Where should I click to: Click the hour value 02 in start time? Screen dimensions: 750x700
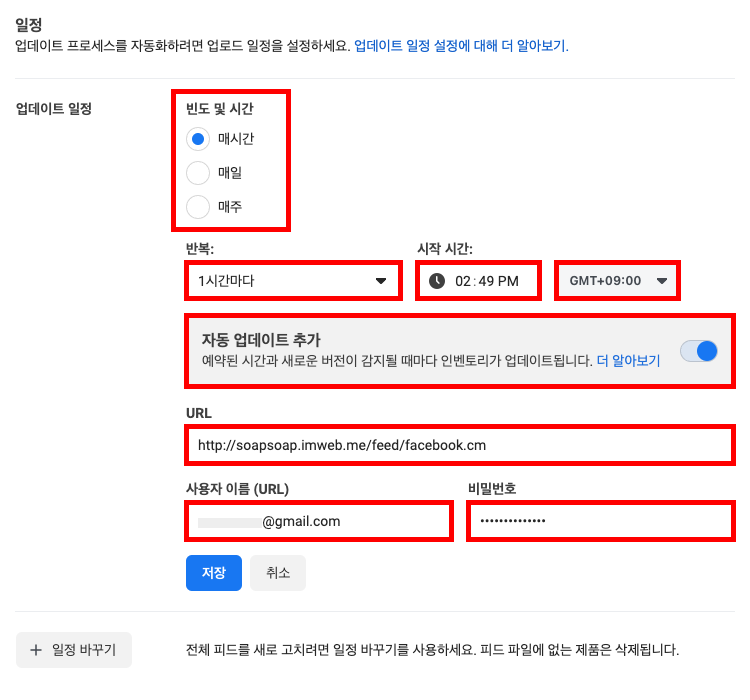coord(463,281)
